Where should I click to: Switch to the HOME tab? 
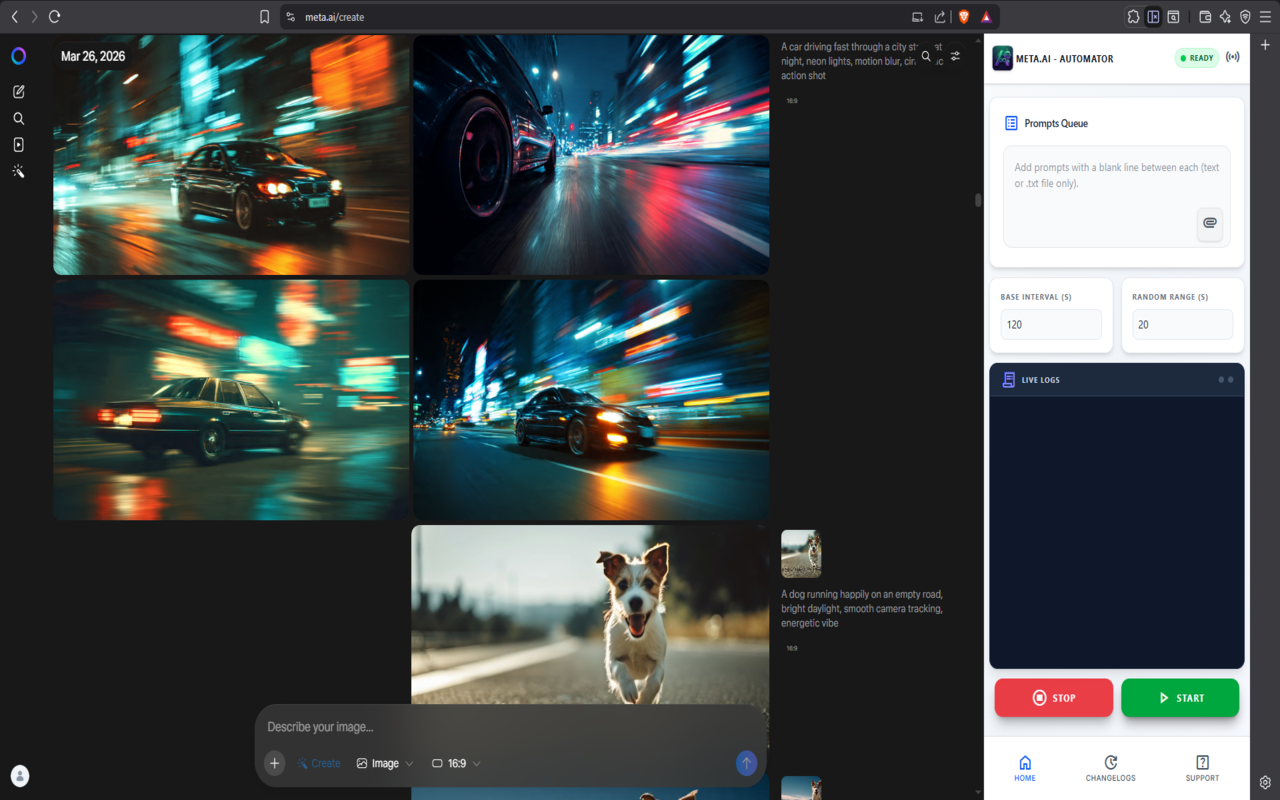tap(1025, 768)
